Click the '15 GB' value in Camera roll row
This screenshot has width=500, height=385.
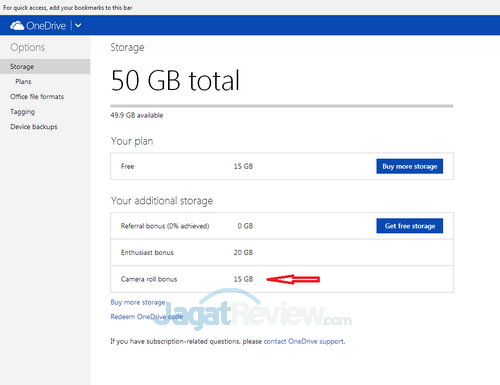(243, 279)
